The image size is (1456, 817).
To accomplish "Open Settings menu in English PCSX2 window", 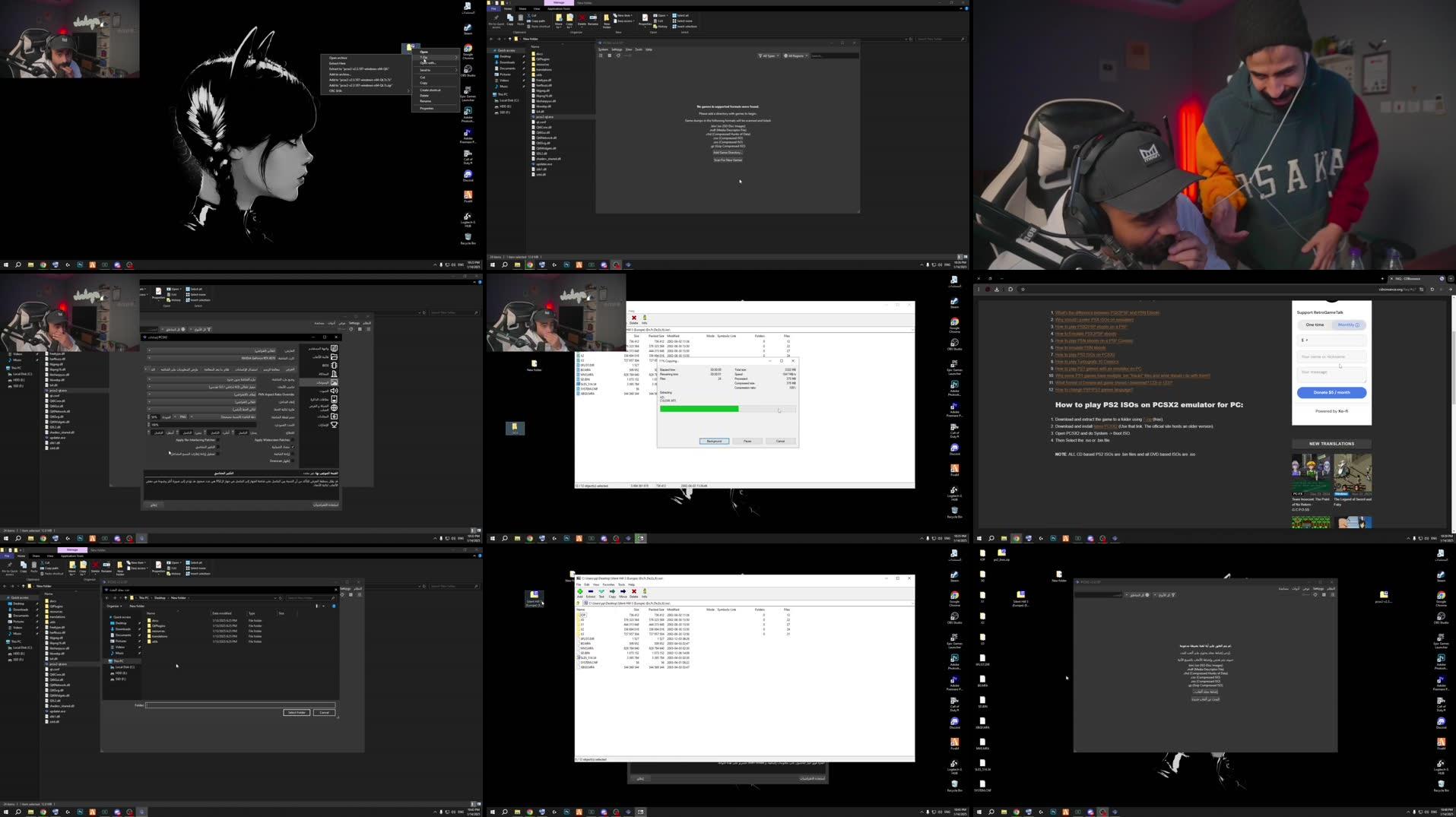I will (617, 49).
